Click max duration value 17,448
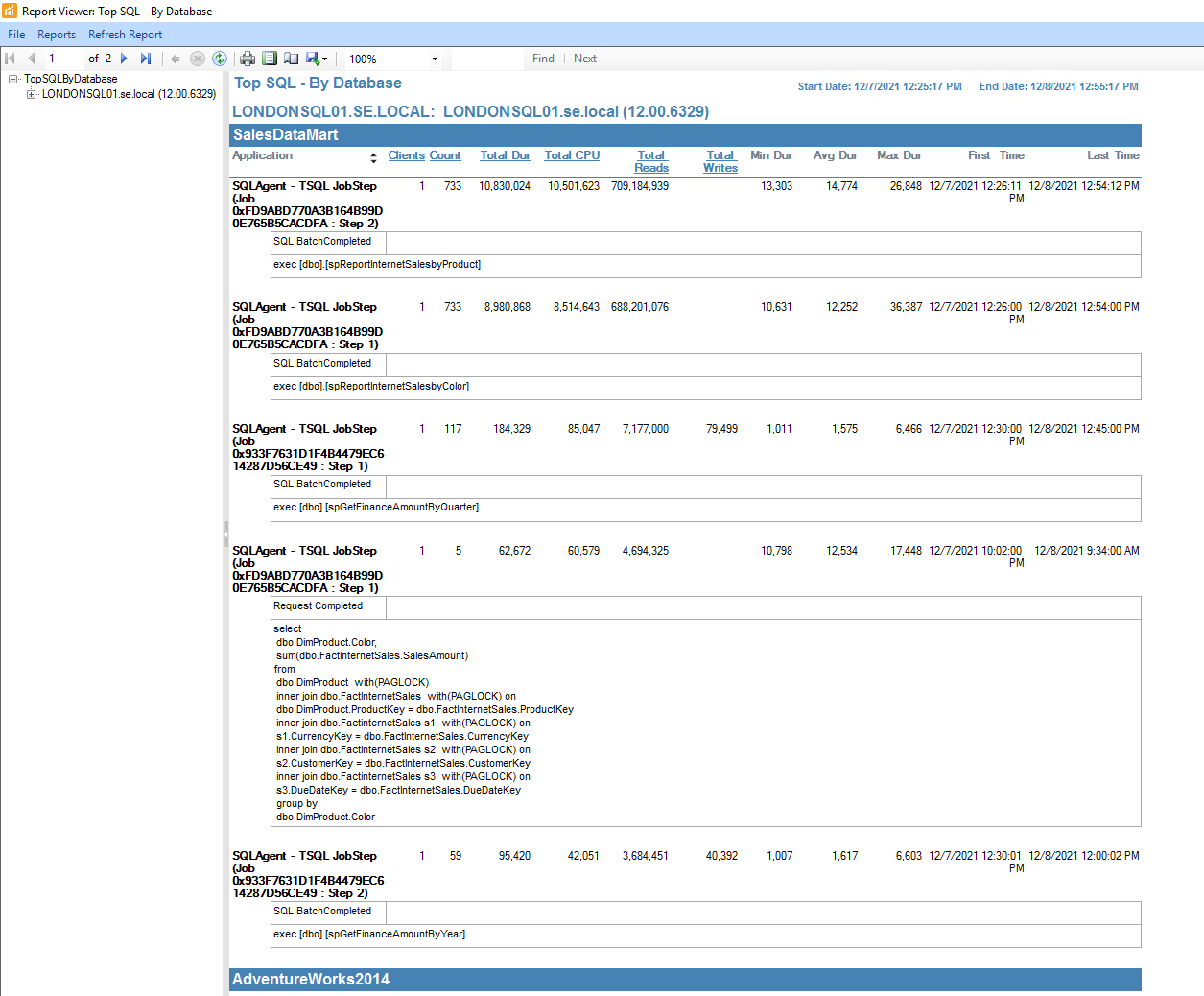This screenshot has height=996, width=1204. click(906, 551)
